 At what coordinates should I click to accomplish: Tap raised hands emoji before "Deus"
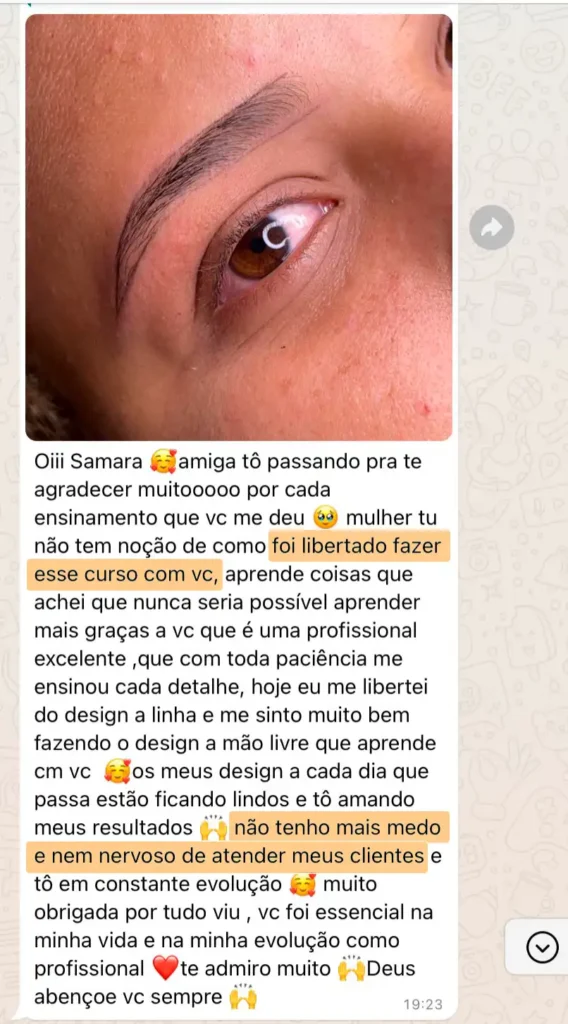click(x=351, y=968)
